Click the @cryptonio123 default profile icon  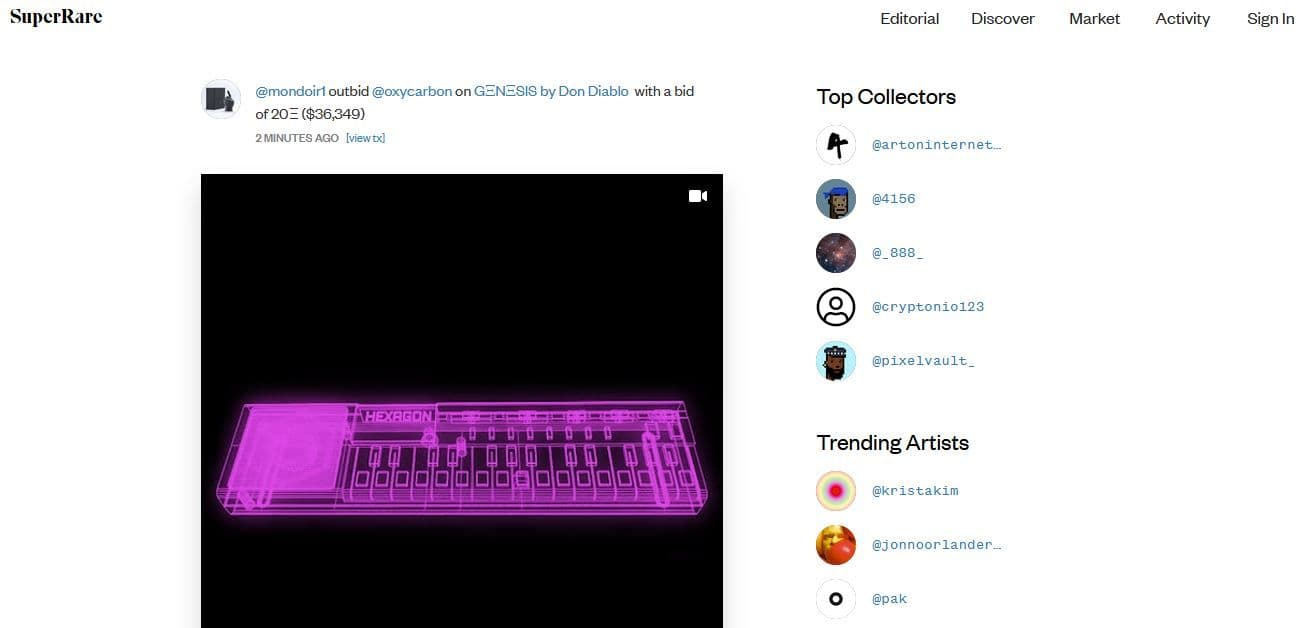pos(836,307)
